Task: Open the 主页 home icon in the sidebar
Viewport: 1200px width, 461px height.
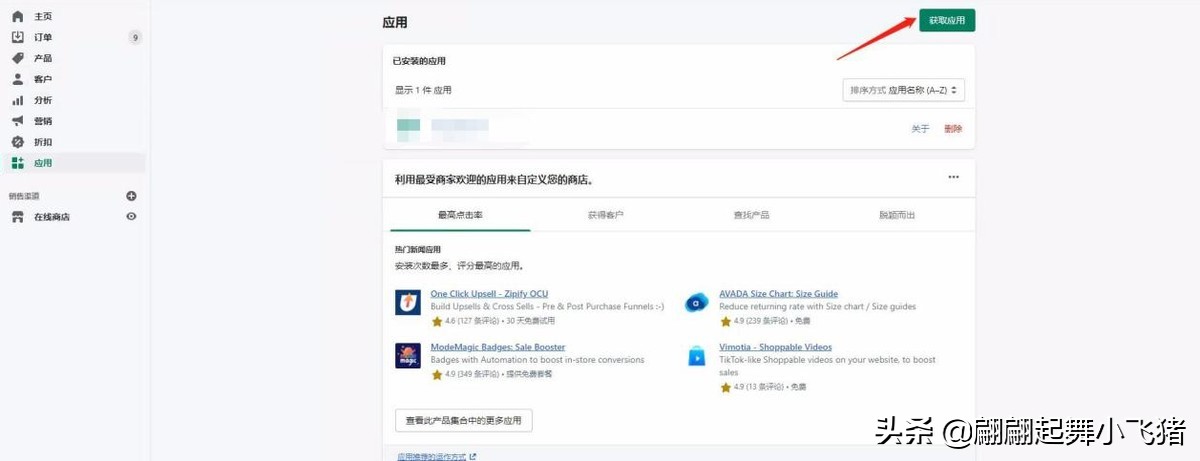Action: [17, 17]
